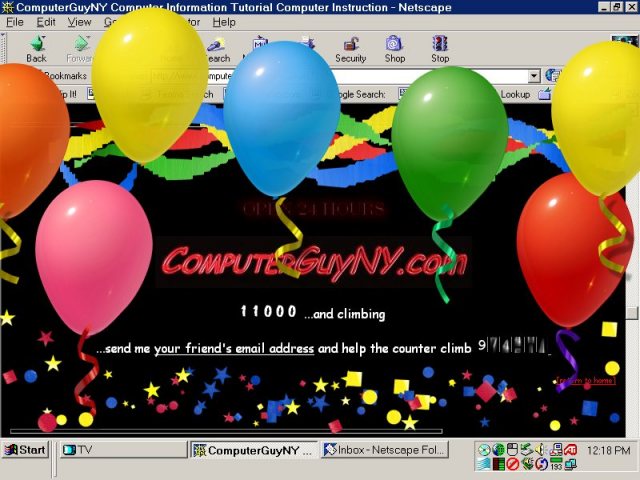The width and height of the screenshot is (640, 480).
Task: Click the 11000 counter text
Action: click(268, 311)
